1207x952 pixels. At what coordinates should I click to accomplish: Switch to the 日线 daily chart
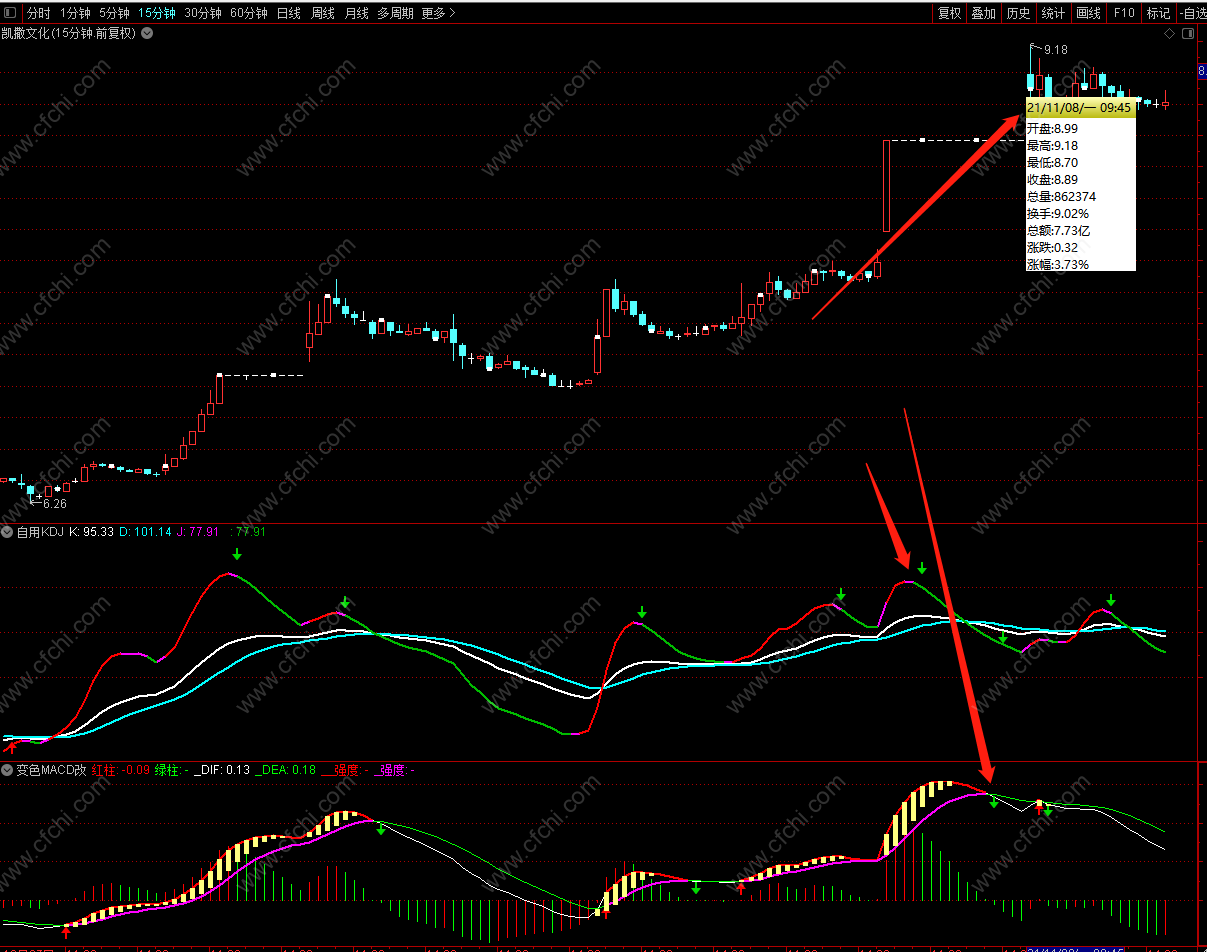pyautogui.click(x=288, y=13)
